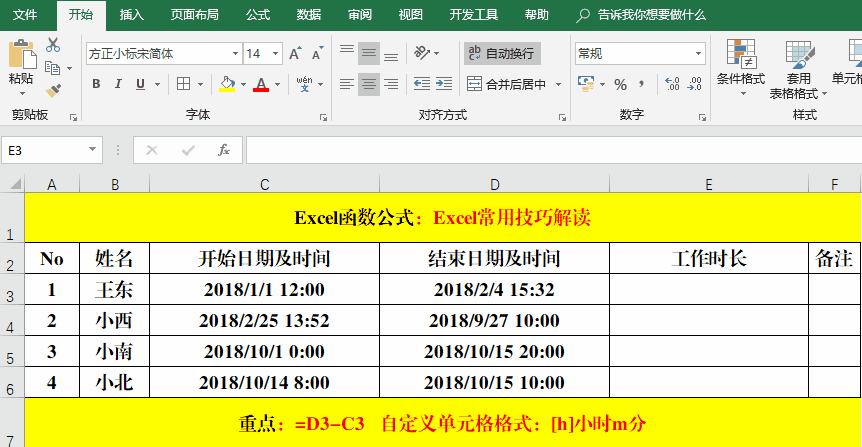The width and height of the screenshot is (862, 447).
Task: Toggle middle vertical alignment
Action: click(x=369, y=53)
